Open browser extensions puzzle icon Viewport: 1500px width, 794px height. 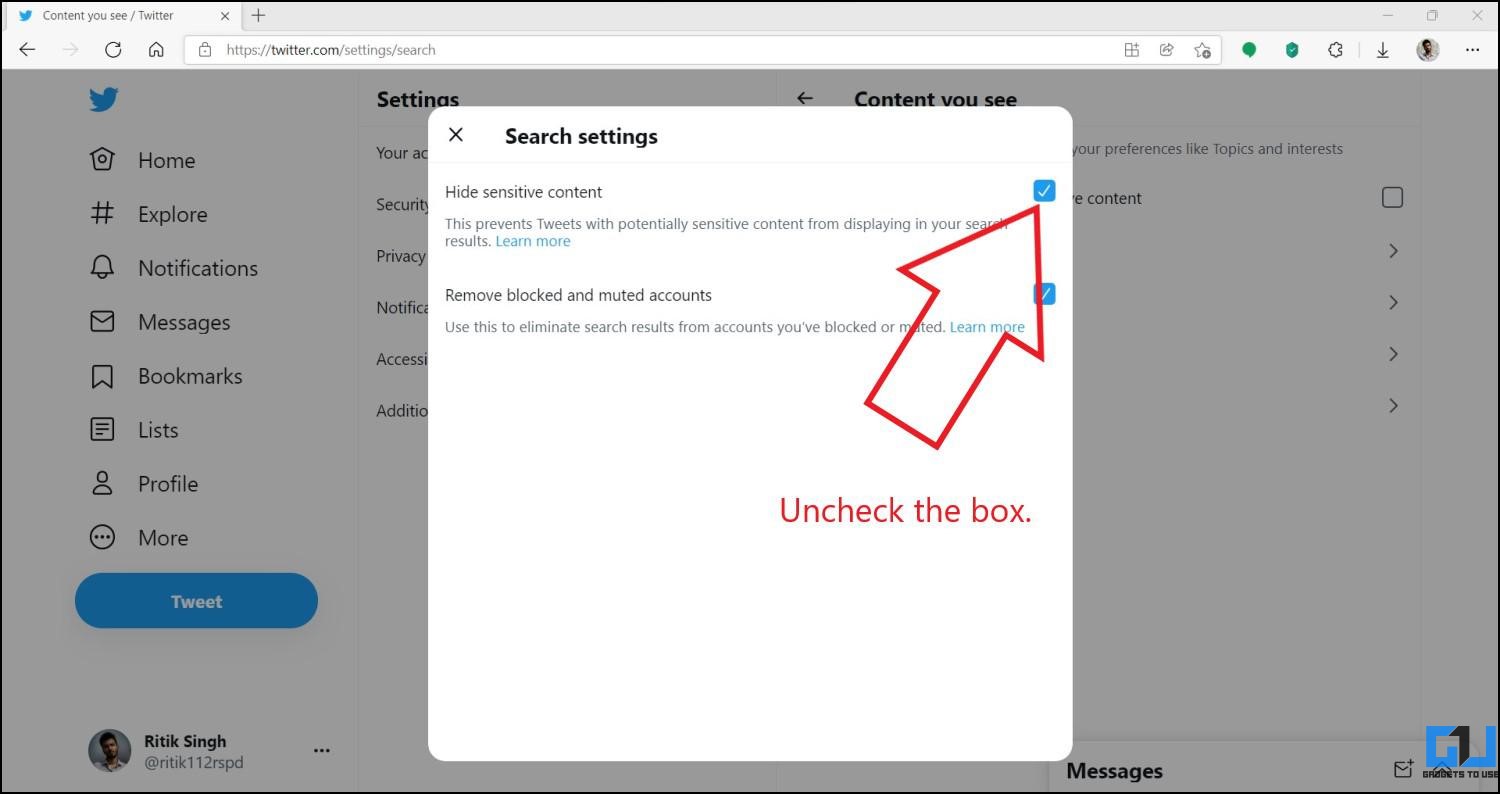coord(1335,50)
